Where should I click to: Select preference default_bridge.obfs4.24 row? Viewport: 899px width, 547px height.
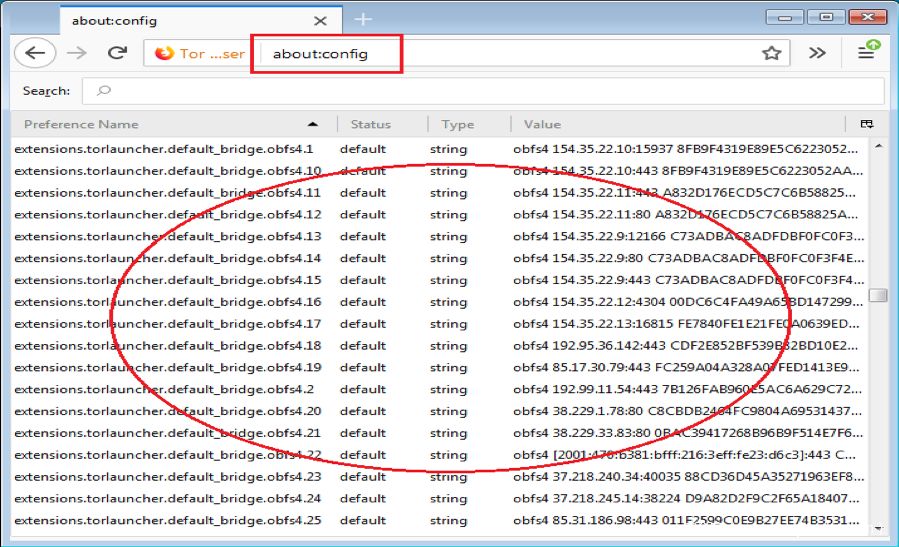tap(439, 498)
